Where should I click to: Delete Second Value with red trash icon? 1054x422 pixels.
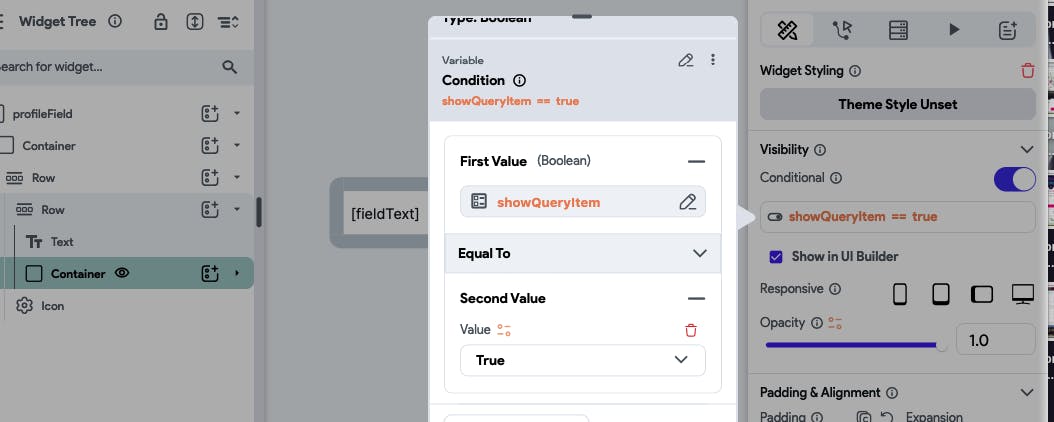[x=690, y=330]
